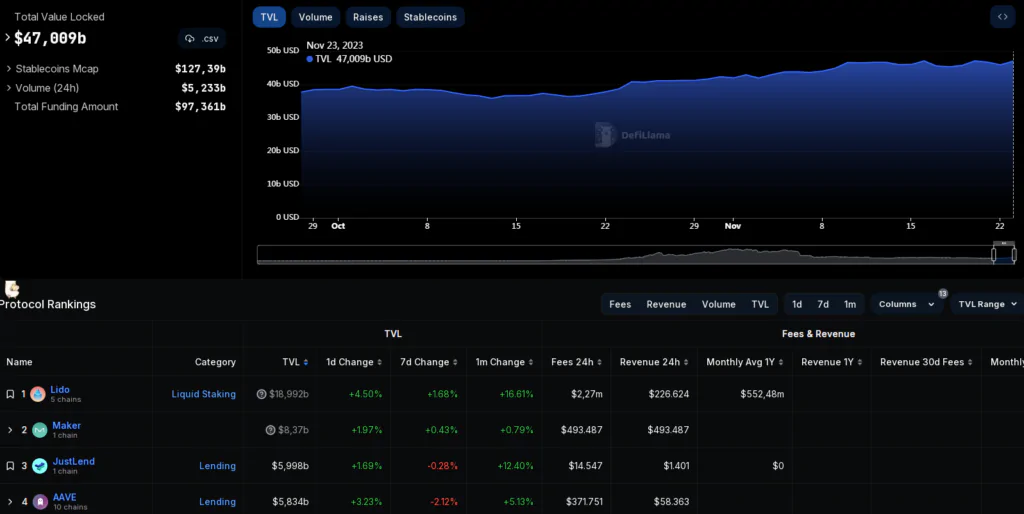Sort by 7d Change column
This screenshot has width=1024, height=514.
click(x=428, y=362)
